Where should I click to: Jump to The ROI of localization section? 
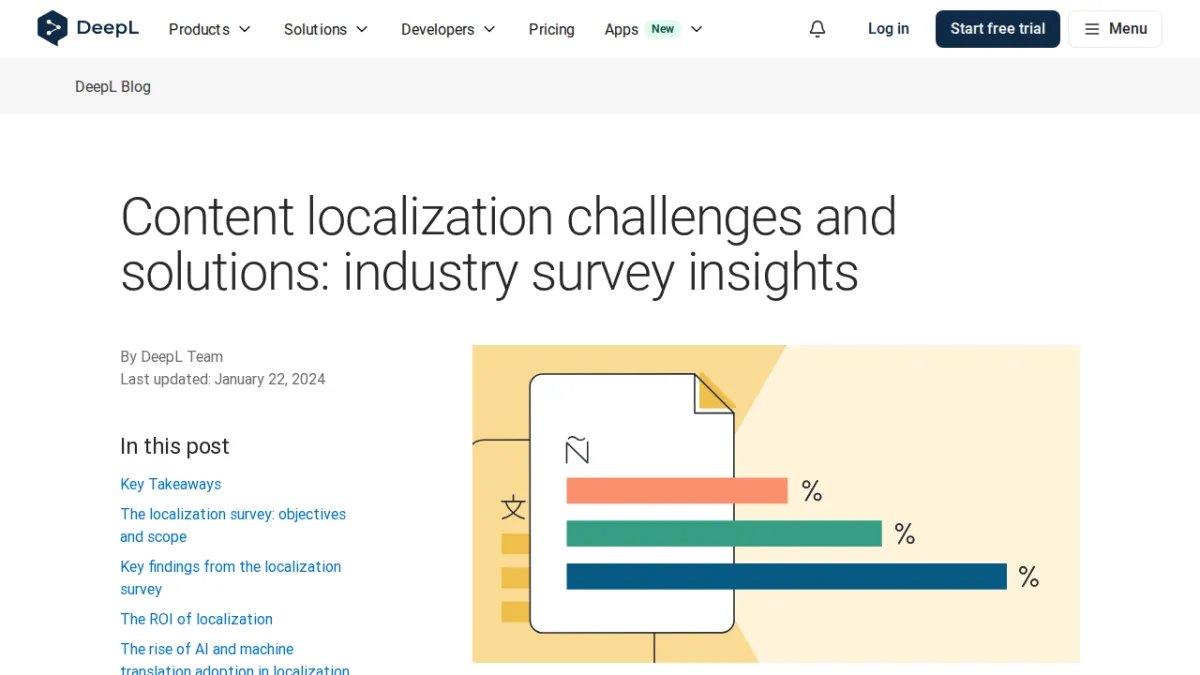click(197, 619)
